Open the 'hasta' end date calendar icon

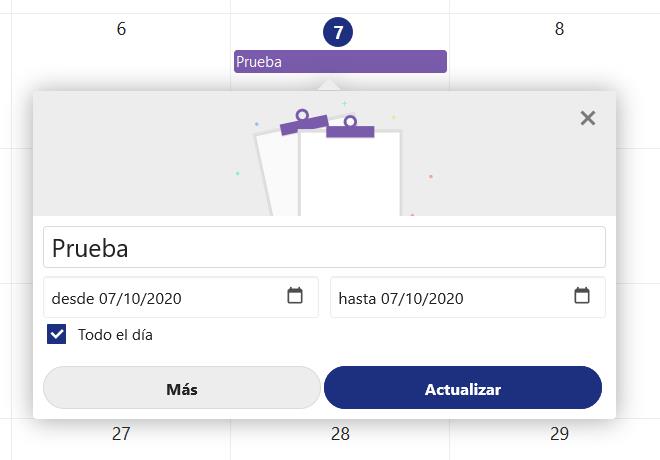tap(582, 296)
